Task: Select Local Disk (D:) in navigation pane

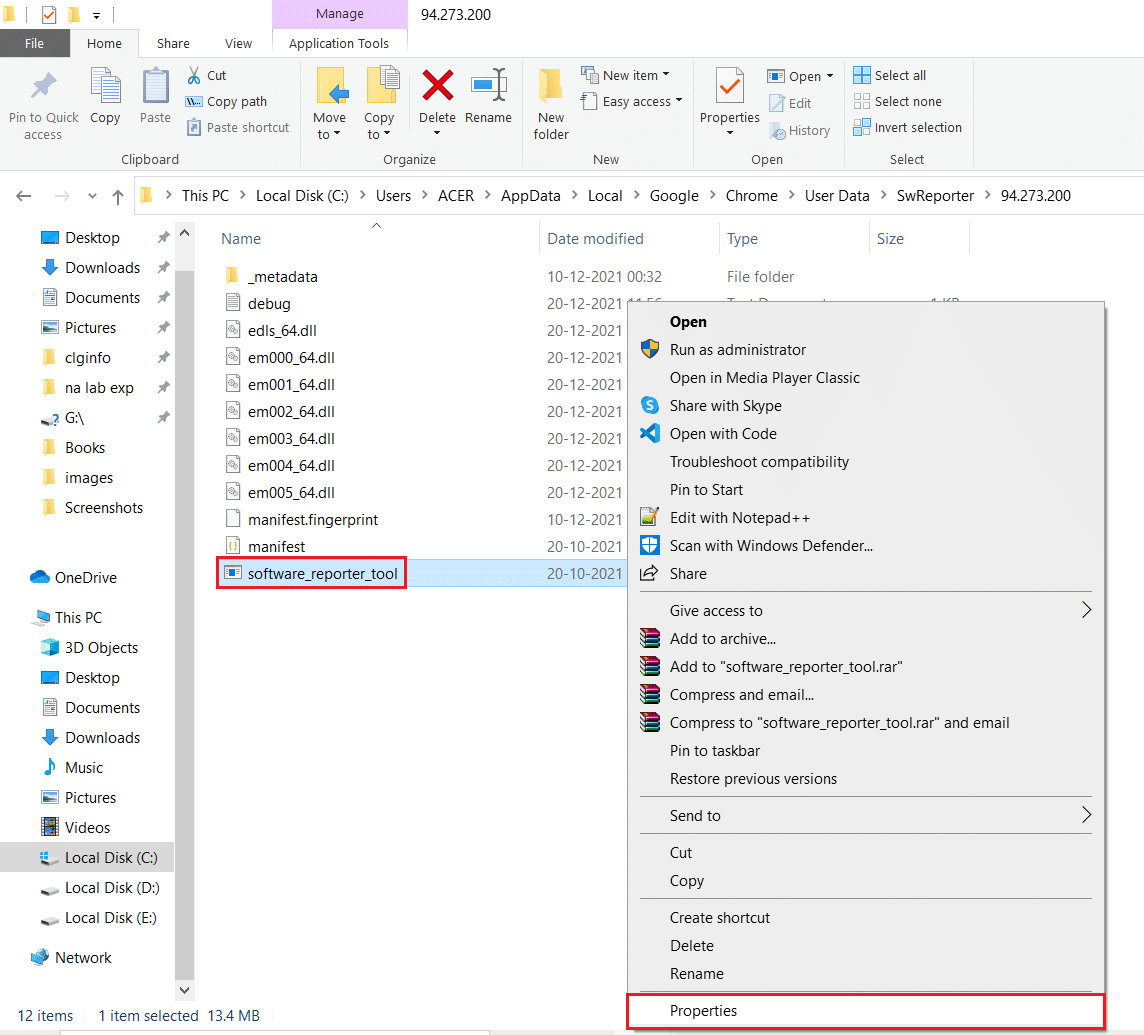Action: (111, 887)
